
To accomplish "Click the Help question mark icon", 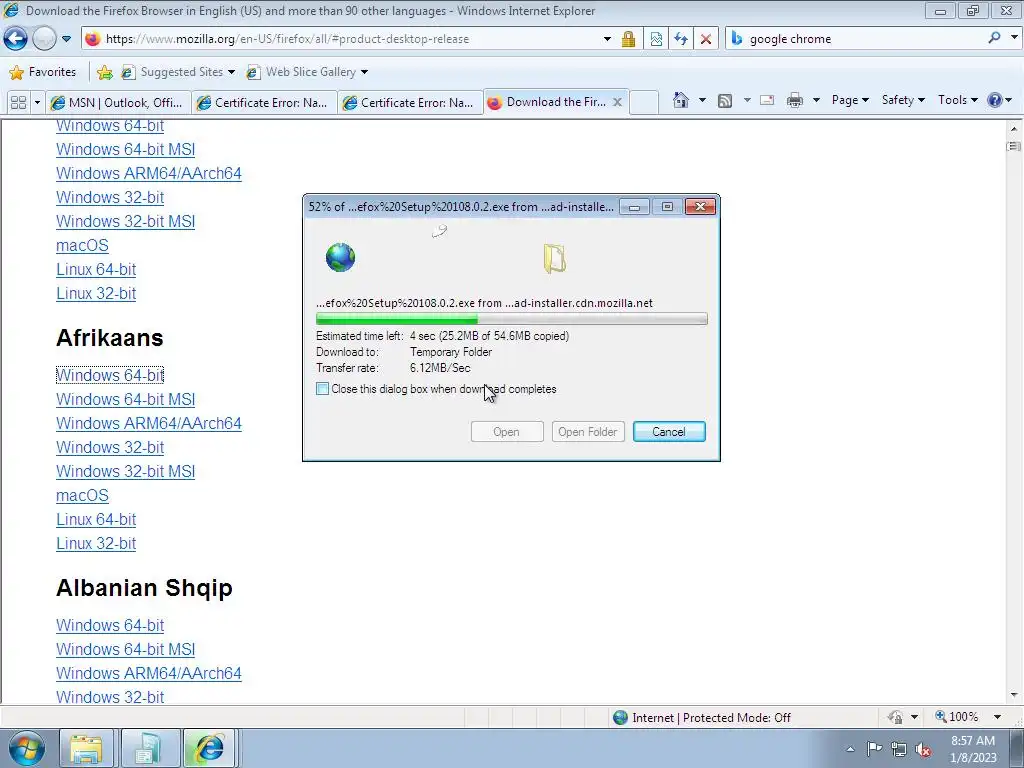I will tap(995, 100).
